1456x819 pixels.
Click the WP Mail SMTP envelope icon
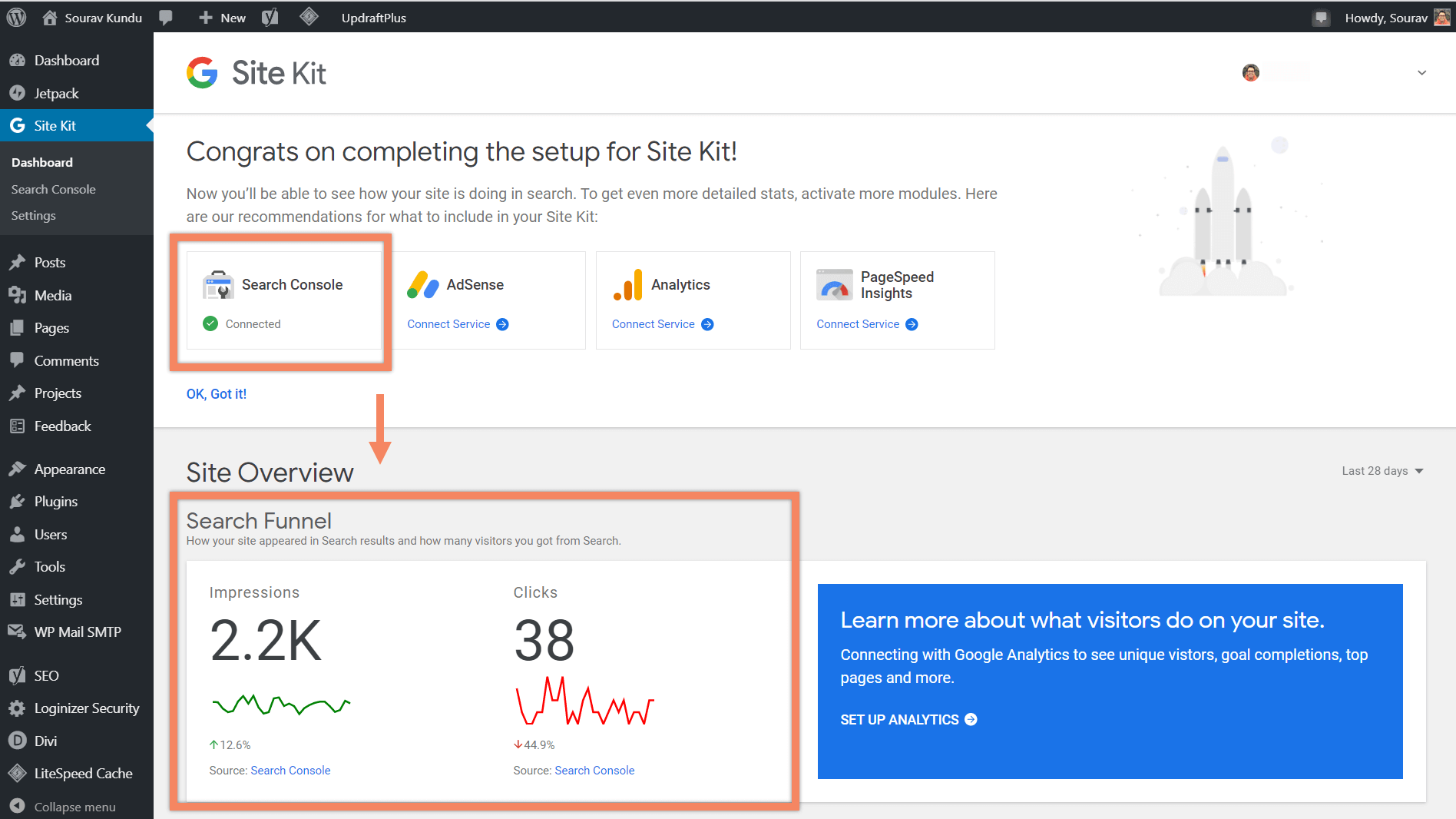[x=17, y=632]
